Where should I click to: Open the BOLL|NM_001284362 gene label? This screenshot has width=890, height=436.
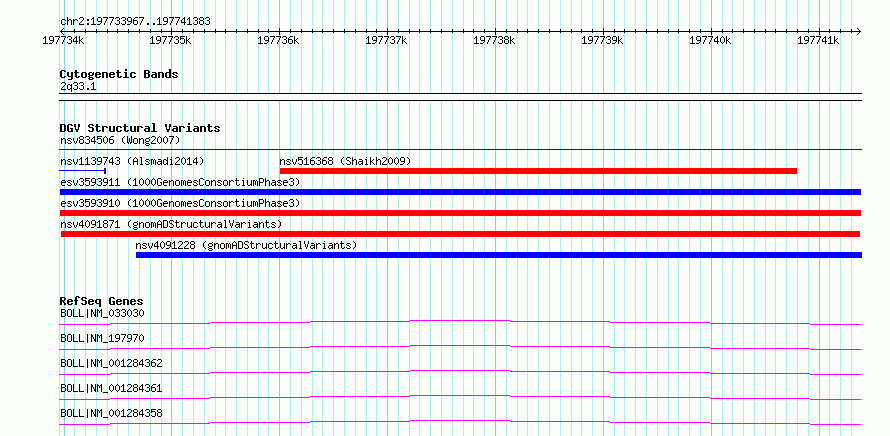pyautogui.click(x=111, y=363)
